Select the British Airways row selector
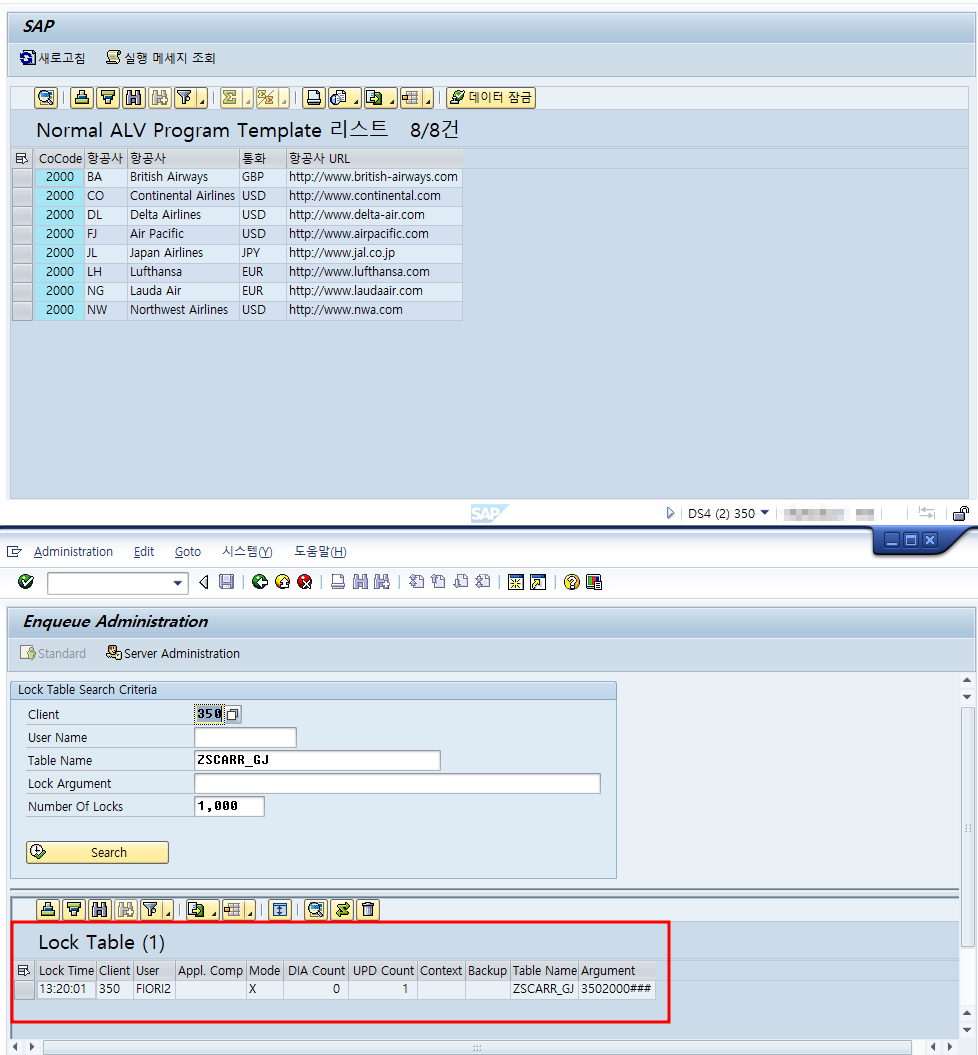978x1055 pixels. click(23, 177)
